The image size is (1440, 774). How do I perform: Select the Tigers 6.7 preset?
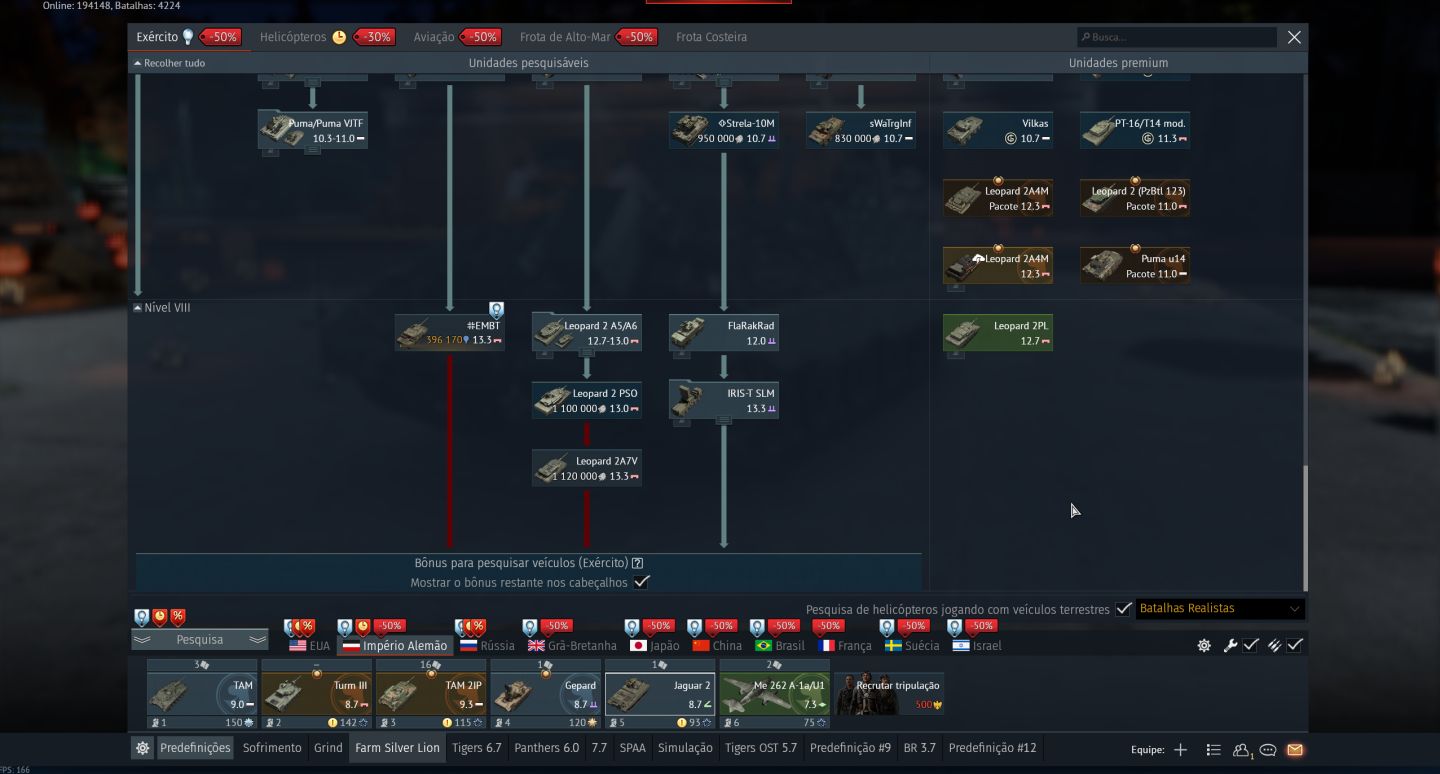(x=477, y=748)
